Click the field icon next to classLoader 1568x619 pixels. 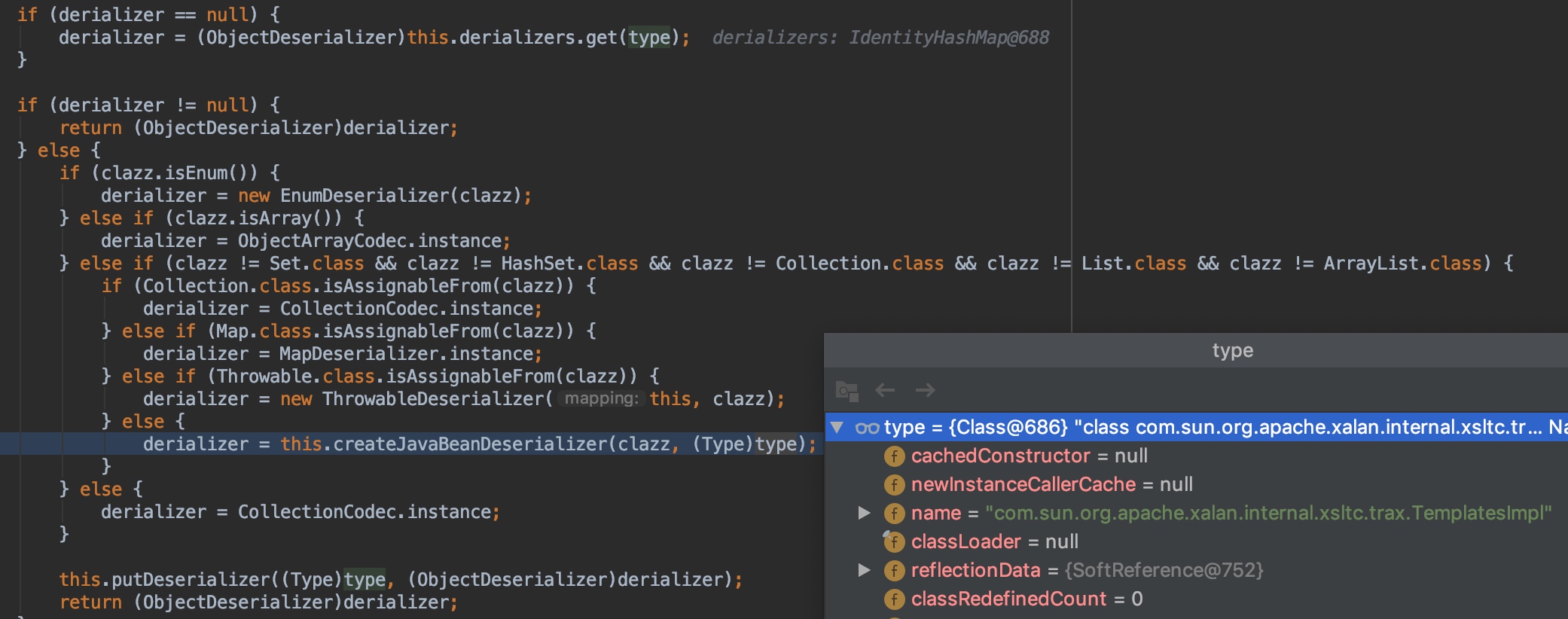click(894, 541)
